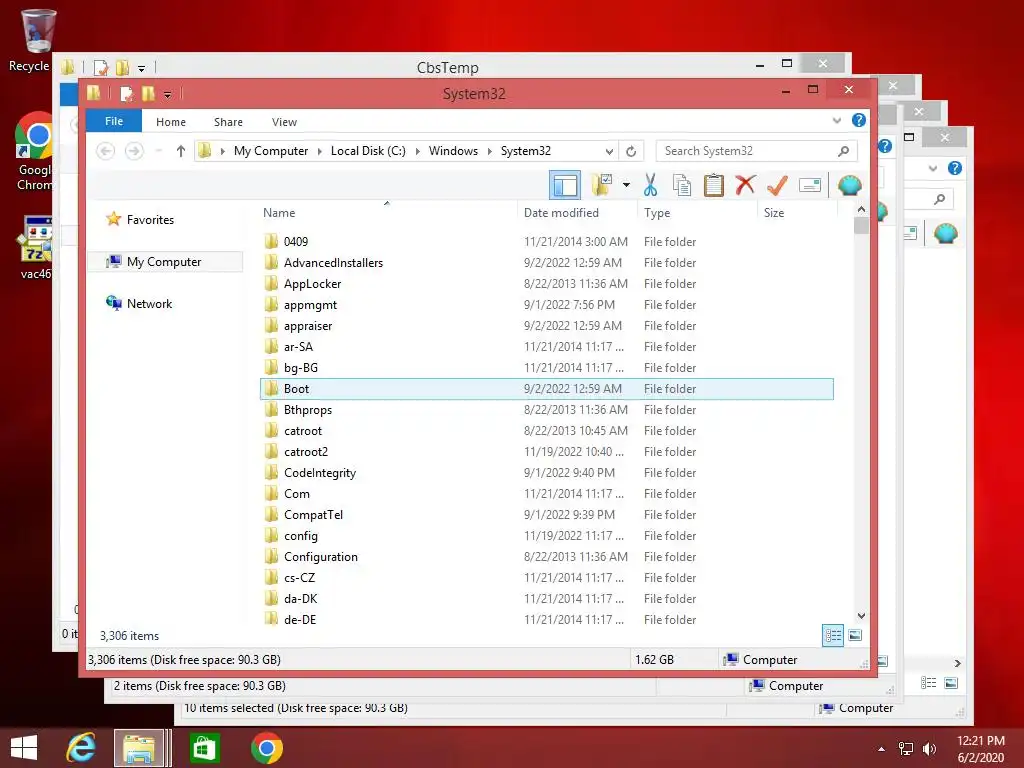Select the AdvancedInstallers folder
The width and height of the screenshot is (1024, 768).
(x=547, y=263)
